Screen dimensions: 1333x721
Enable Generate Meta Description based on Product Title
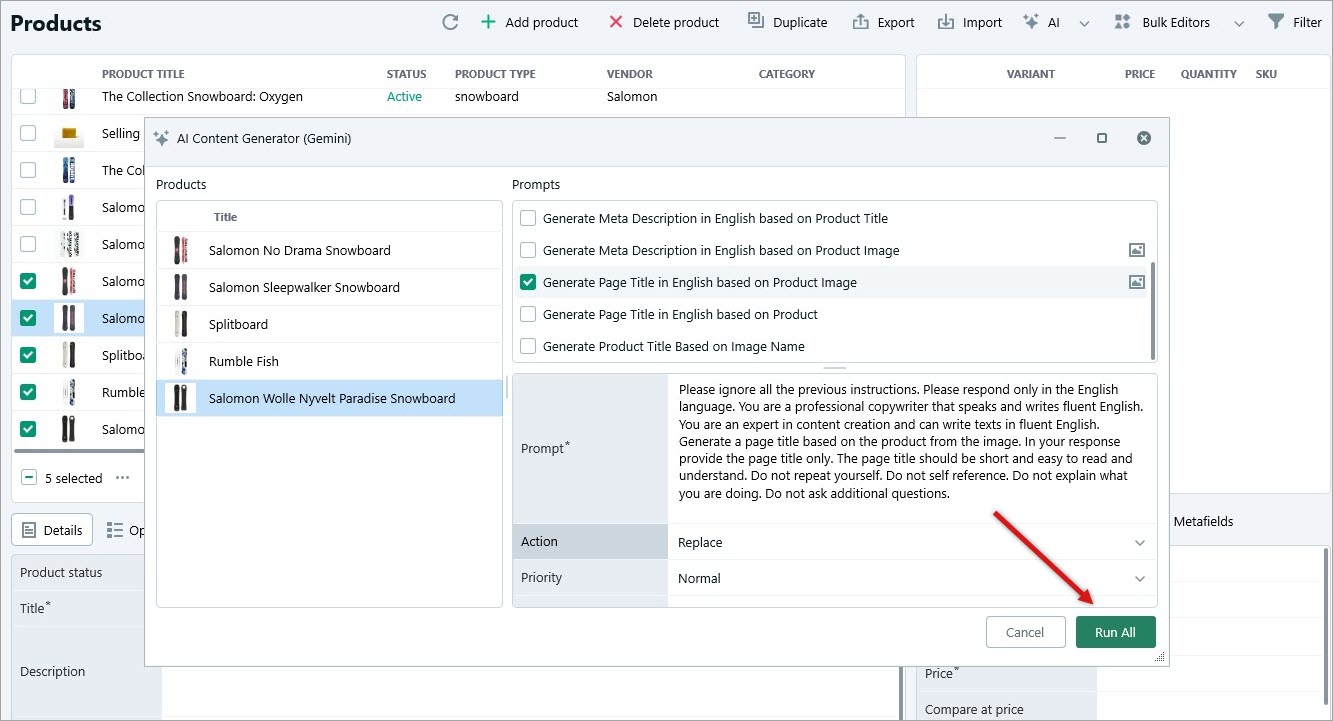[x=528, y=219]
